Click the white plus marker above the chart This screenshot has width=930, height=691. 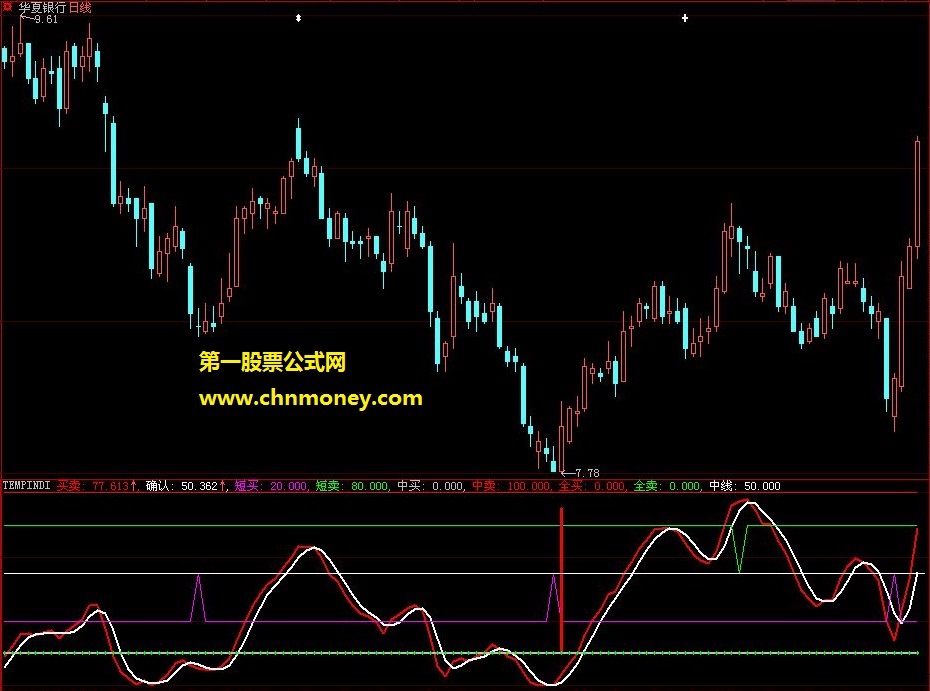(684, 18)
